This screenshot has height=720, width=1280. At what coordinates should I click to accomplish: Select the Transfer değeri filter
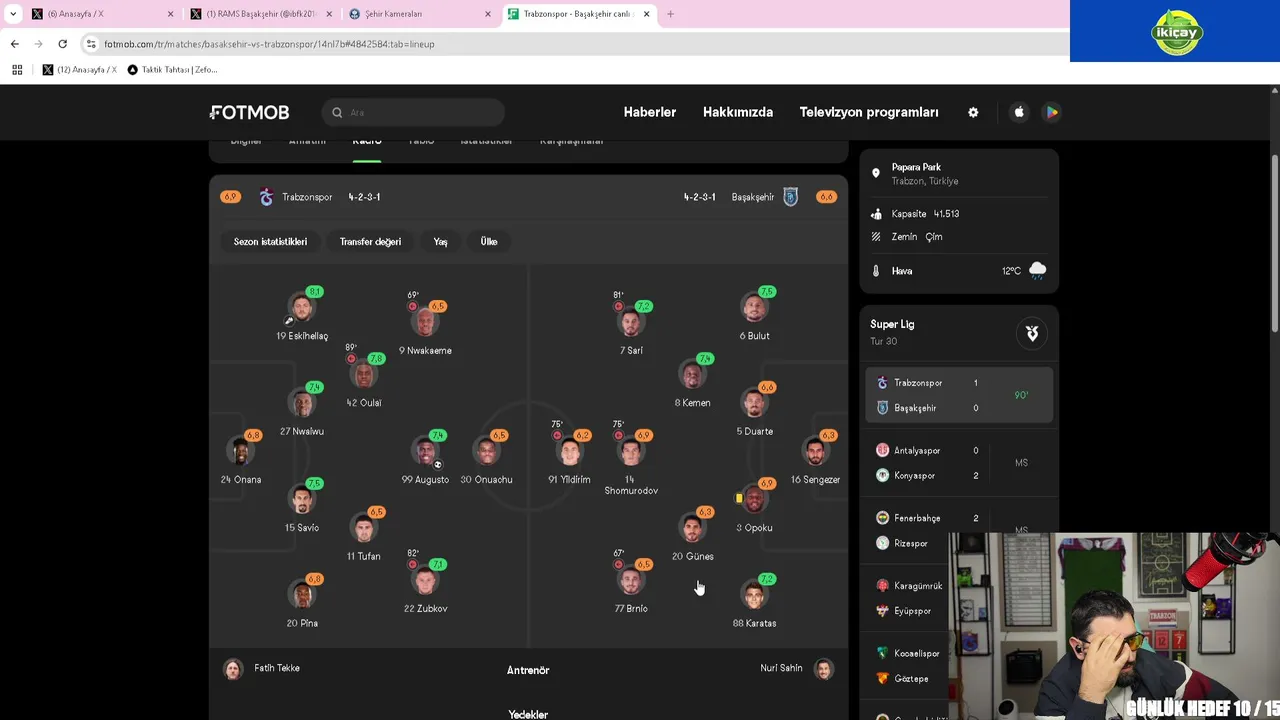(370, 241)
